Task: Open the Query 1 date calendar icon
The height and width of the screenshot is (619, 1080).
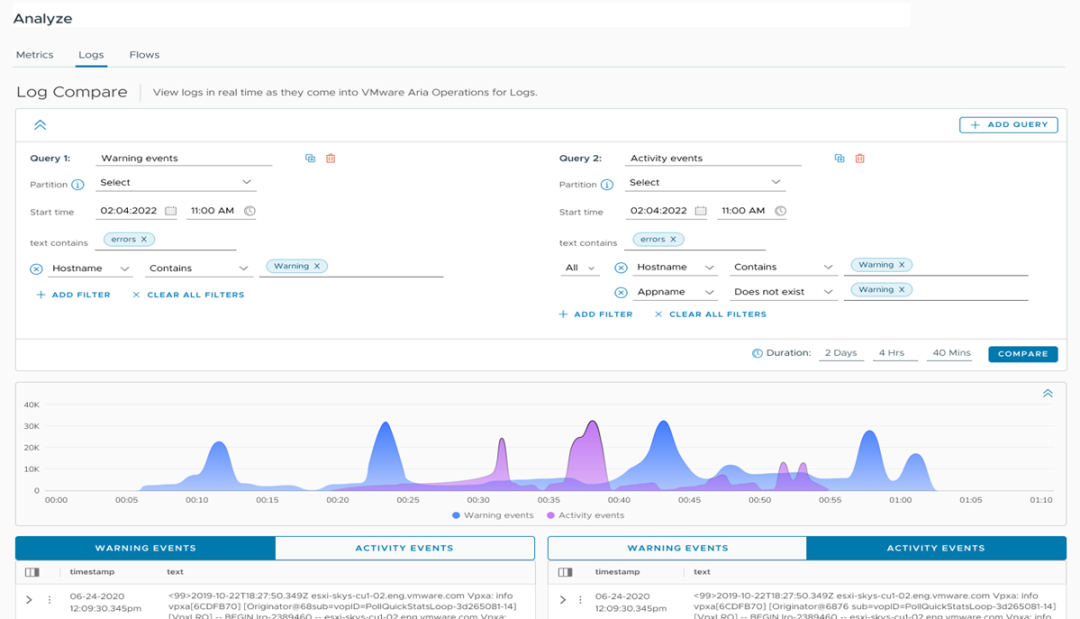Action: 171,211
